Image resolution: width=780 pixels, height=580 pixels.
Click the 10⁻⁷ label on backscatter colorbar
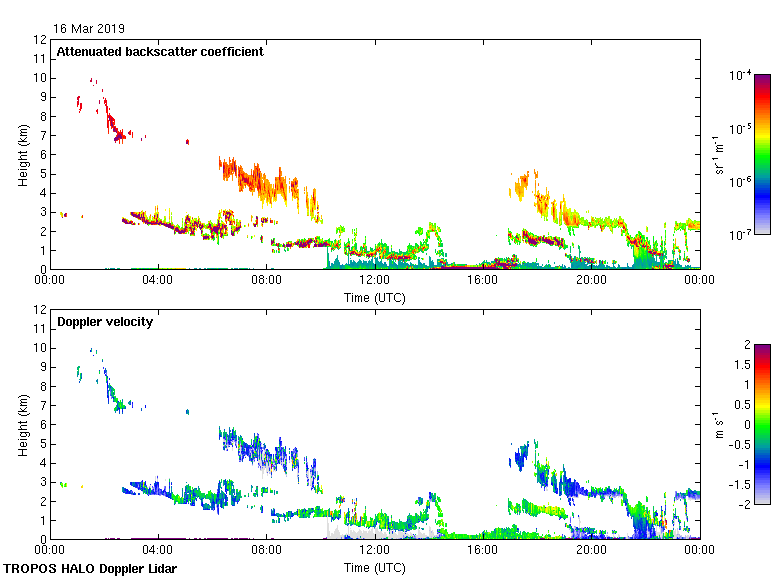740,234
